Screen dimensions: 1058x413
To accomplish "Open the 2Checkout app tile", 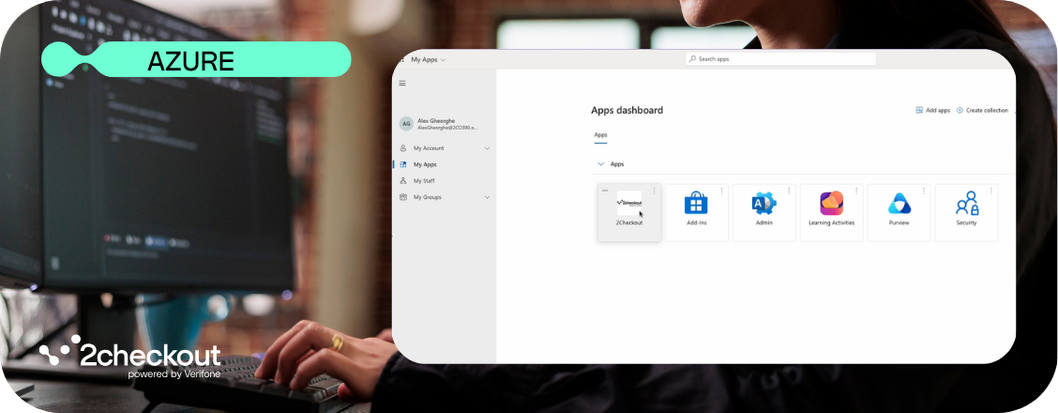I will tap(629, 213).
